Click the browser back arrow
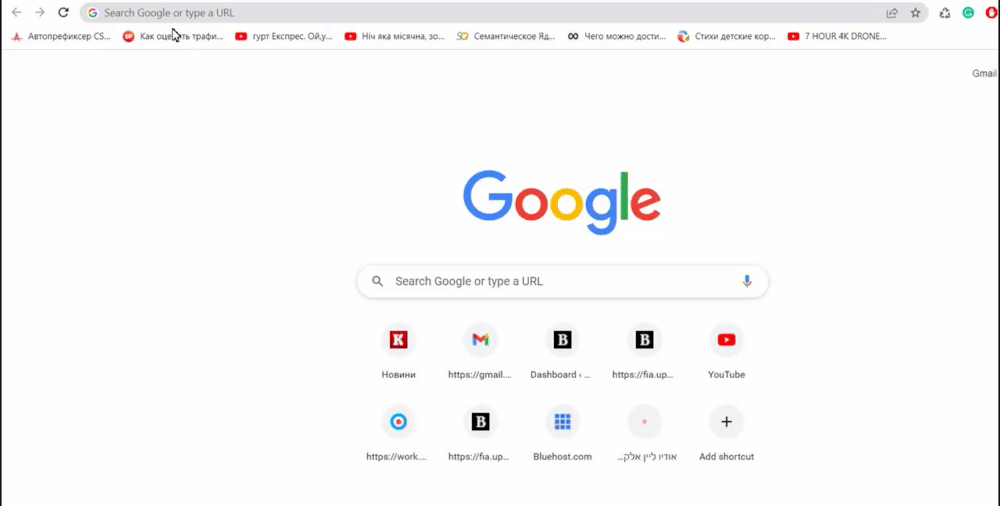 (17, 13)
